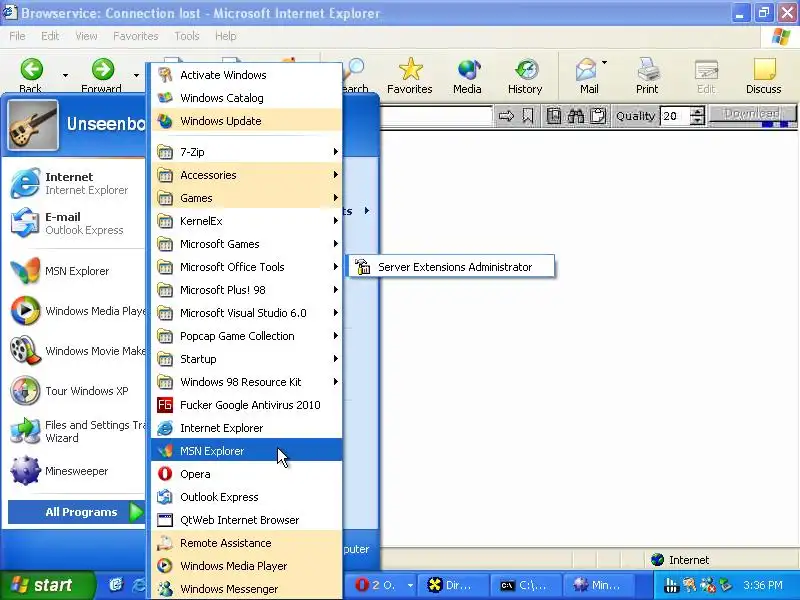Expand Microsoft Plus! 98 arrow
Viewport: 800px width, 600px height.
335,289
